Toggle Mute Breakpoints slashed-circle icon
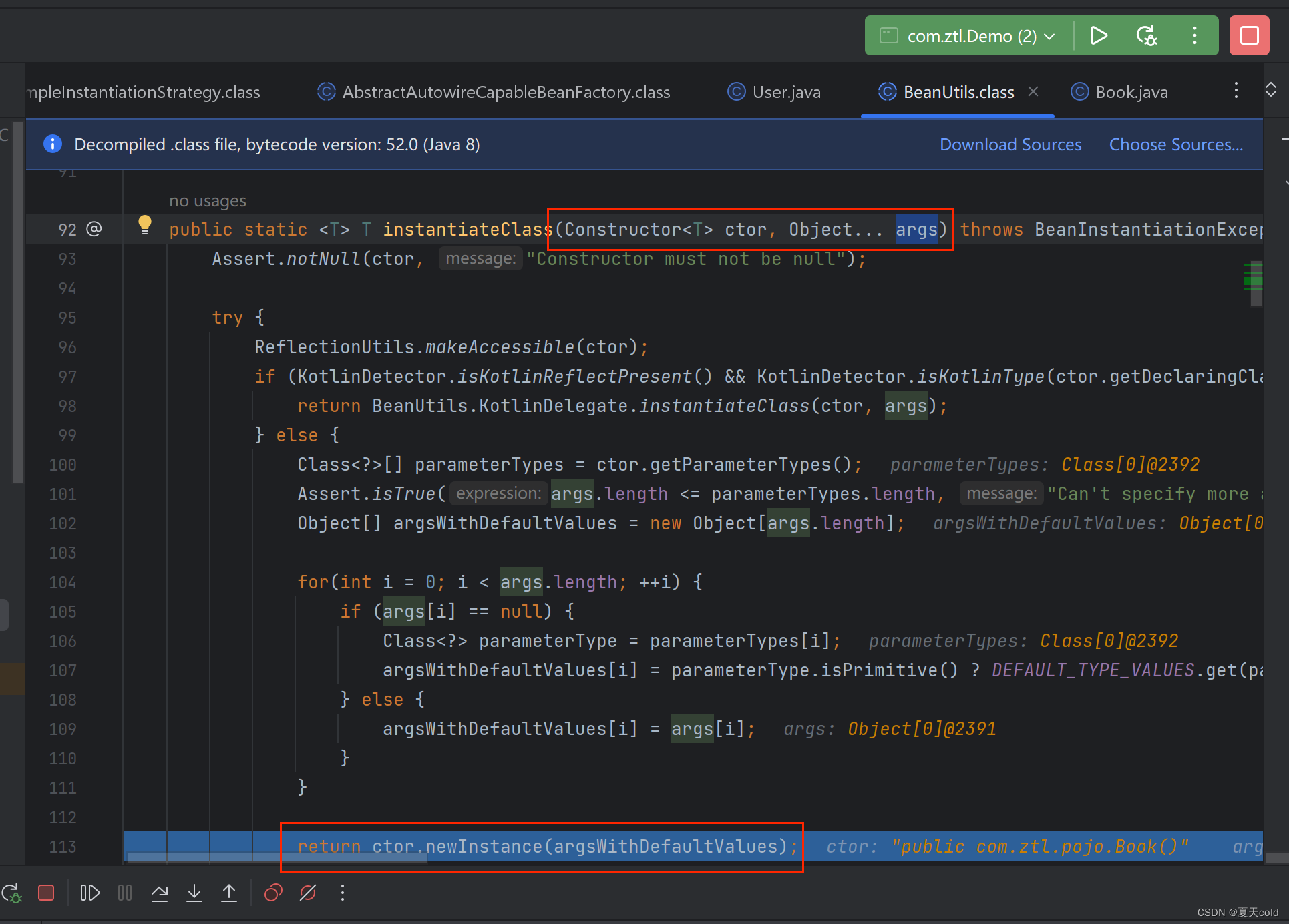Image resolution: width=1289 pixels, height=924 pixels. pos(308,893)
